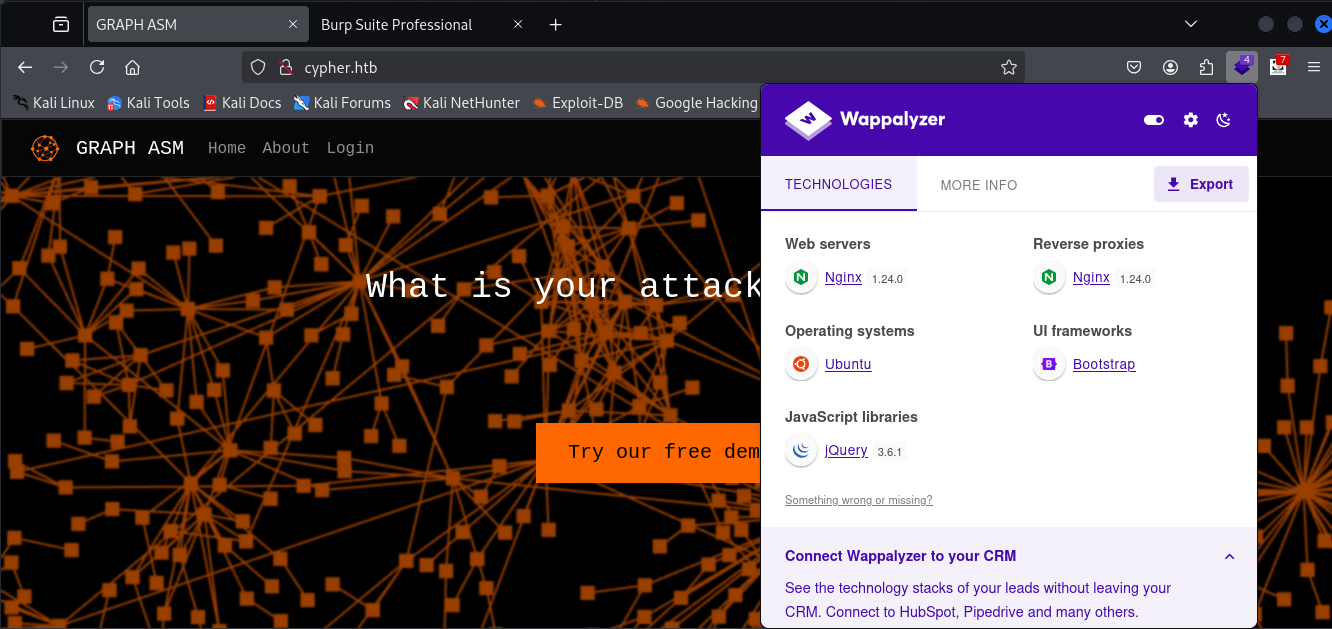Click the Something wrong or missing link

[x=858, y=500]
